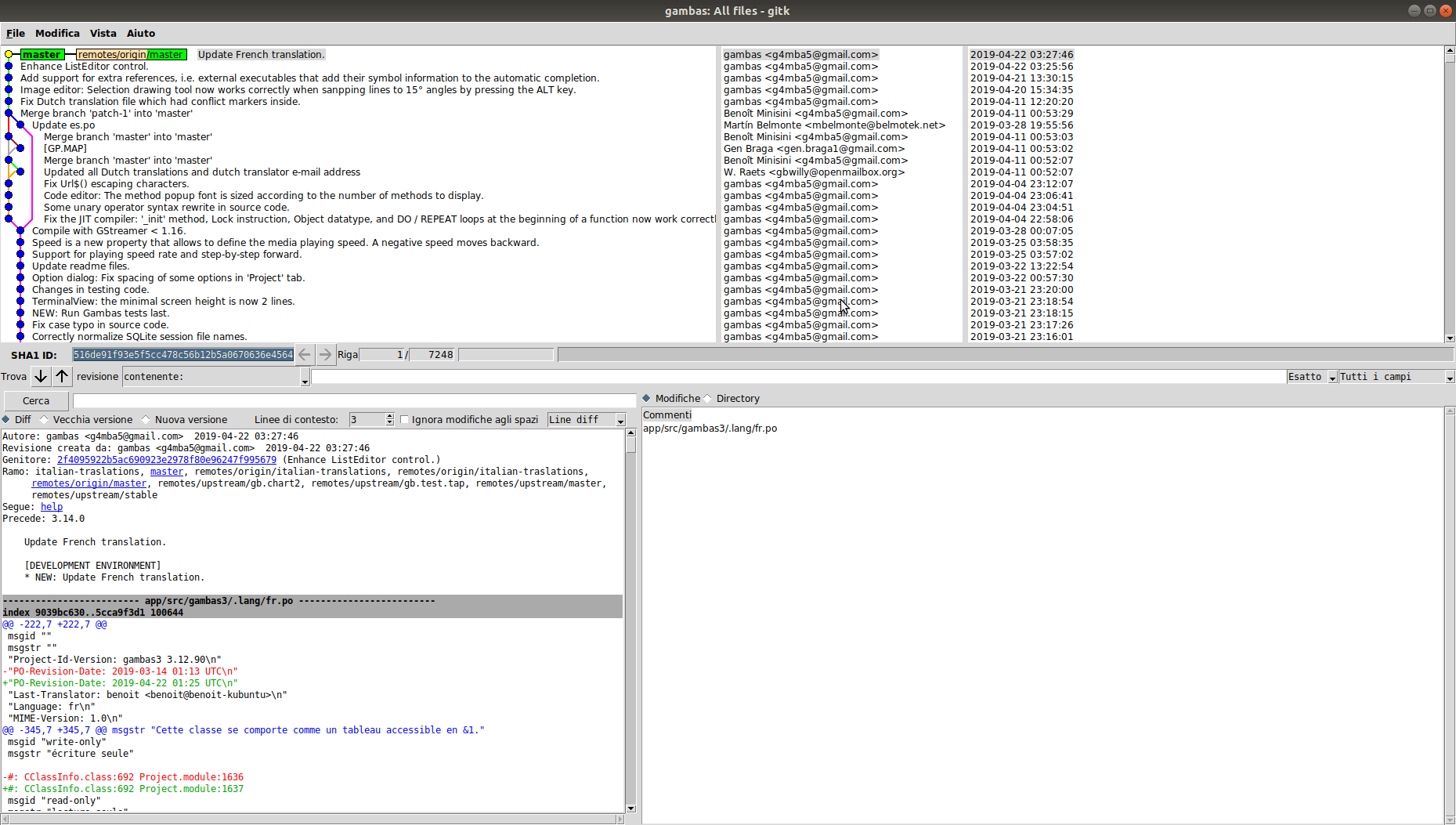The width and height of the screenshot is (1456, 825).
Task: Open the parent commit 2f4095922b5ac link
Action: [166, 460]
